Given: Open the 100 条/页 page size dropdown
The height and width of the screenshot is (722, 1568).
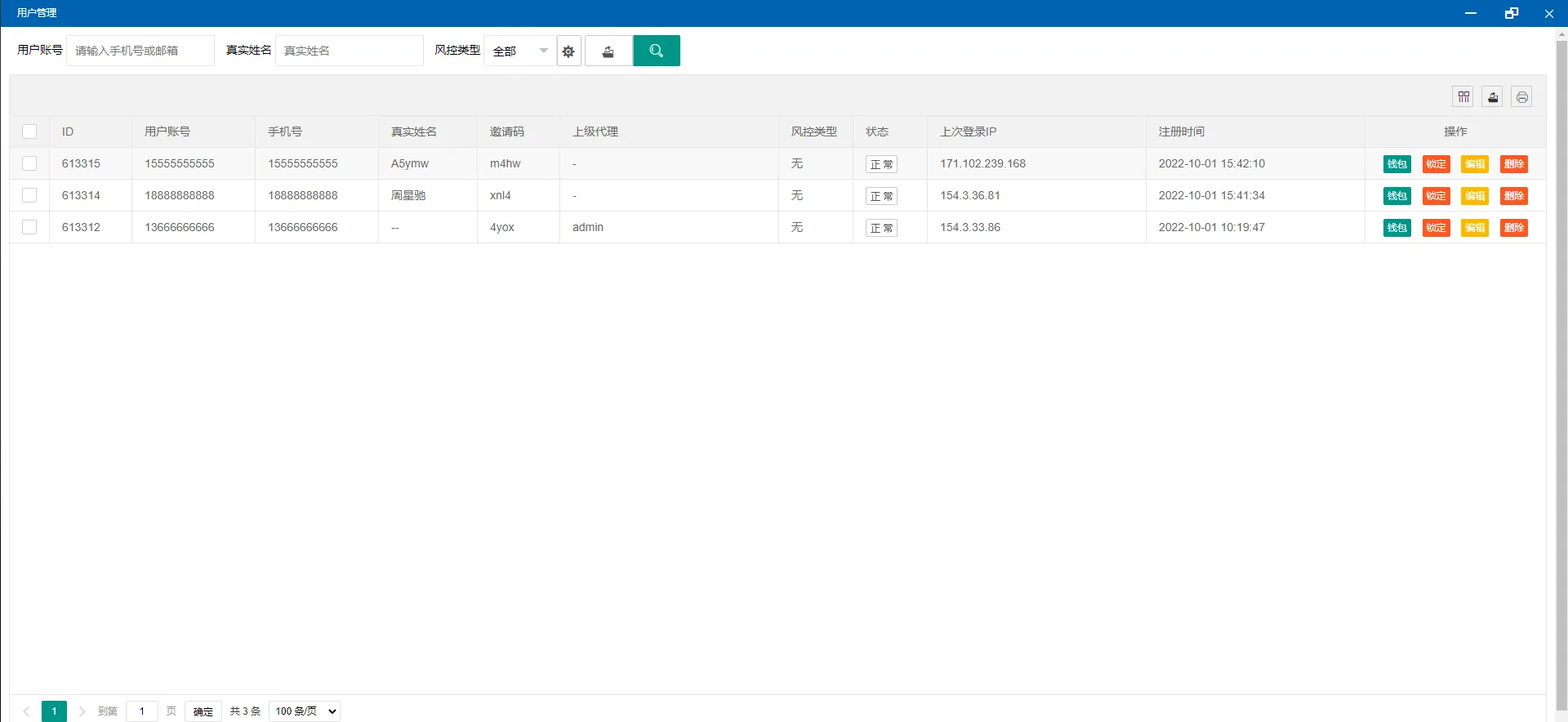Looking at the screenshot, I should (305, 711).
